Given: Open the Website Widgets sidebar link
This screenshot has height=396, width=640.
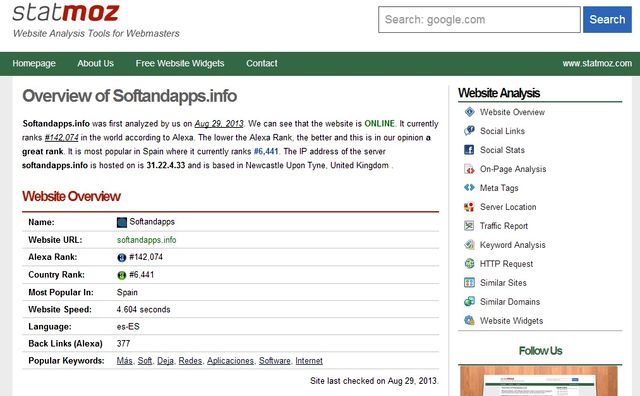Looking at the screenshot, I should pos(511,321).
